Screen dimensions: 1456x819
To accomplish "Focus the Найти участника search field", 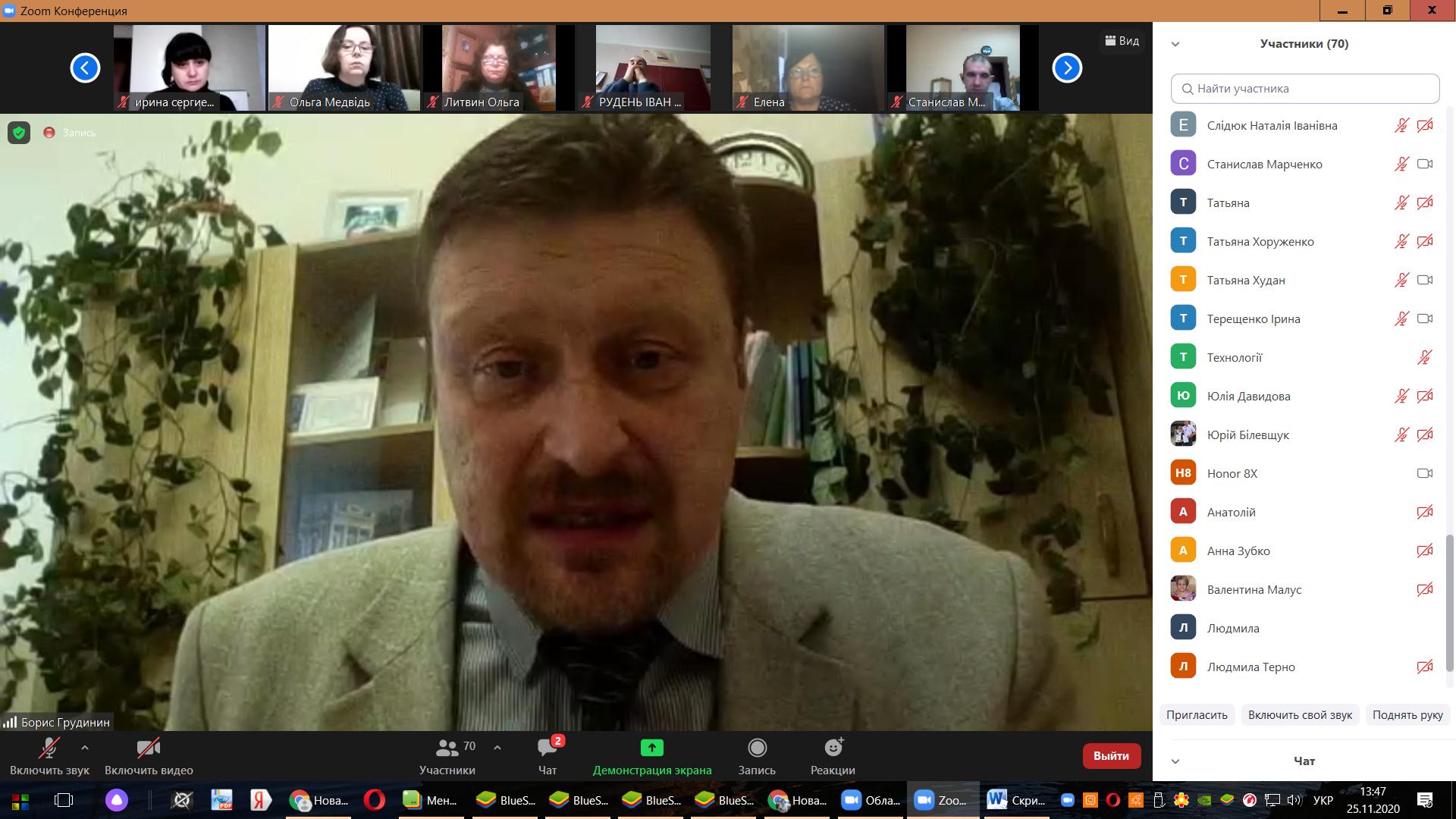I will tap(1304, 89).
